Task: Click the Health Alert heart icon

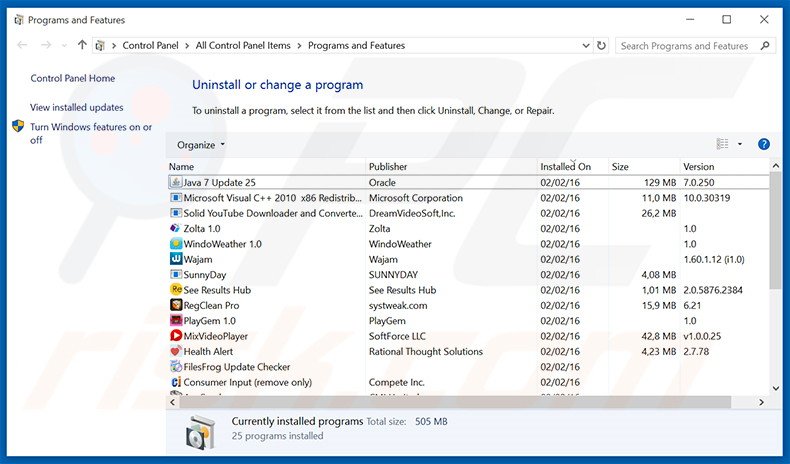Action: (176, 351)
